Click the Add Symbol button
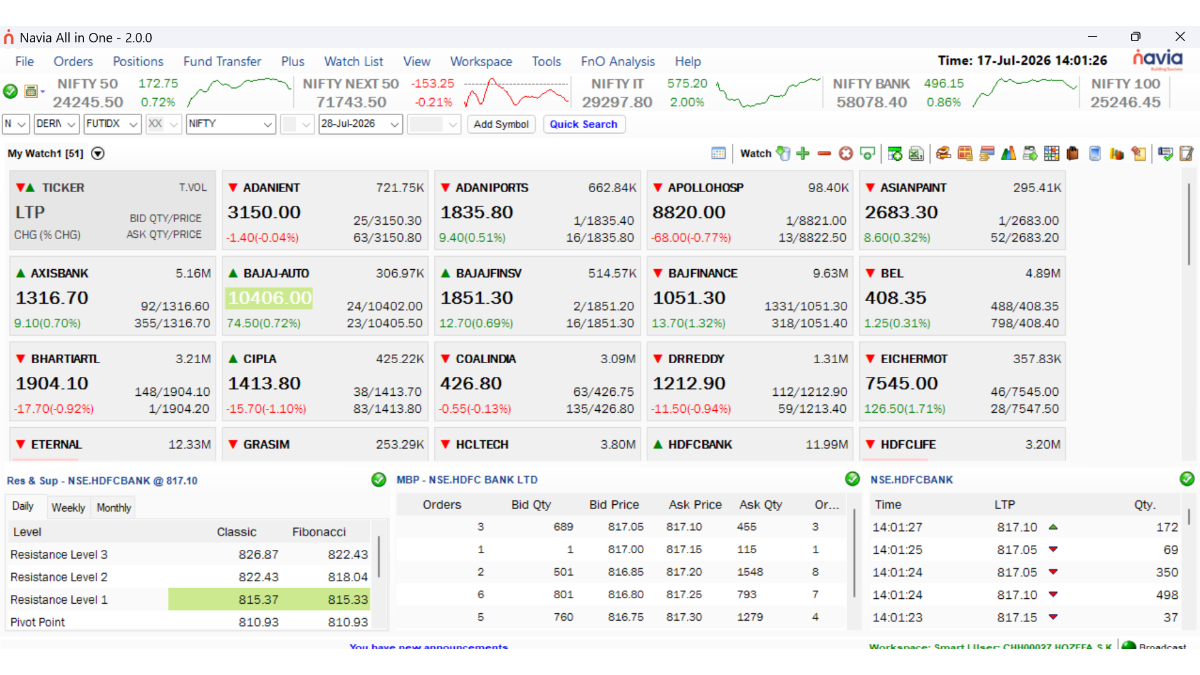The image size is (1200, 675). click(501, 124)
